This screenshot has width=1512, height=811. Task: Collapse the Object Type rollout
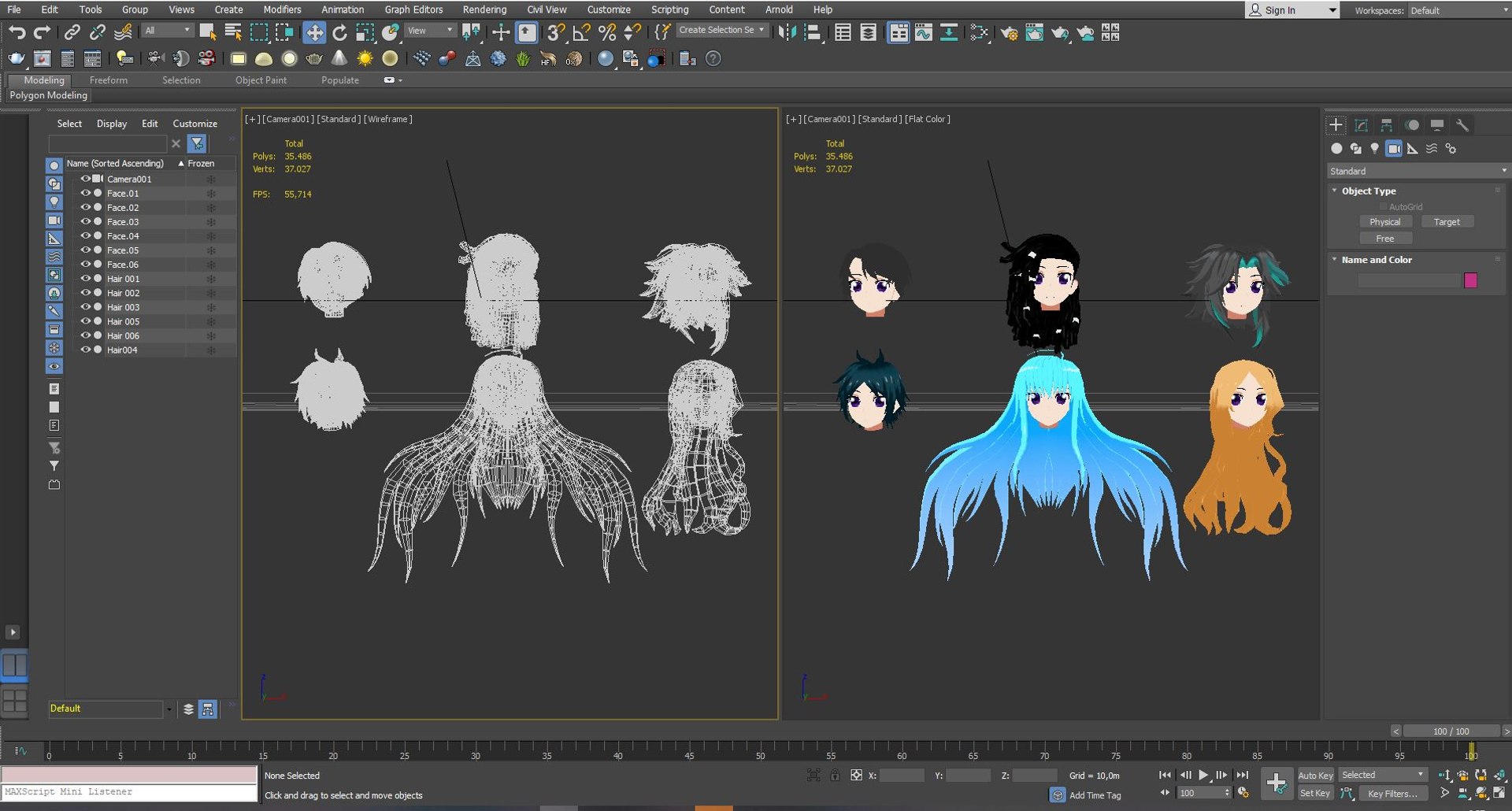coord(1368,191)
